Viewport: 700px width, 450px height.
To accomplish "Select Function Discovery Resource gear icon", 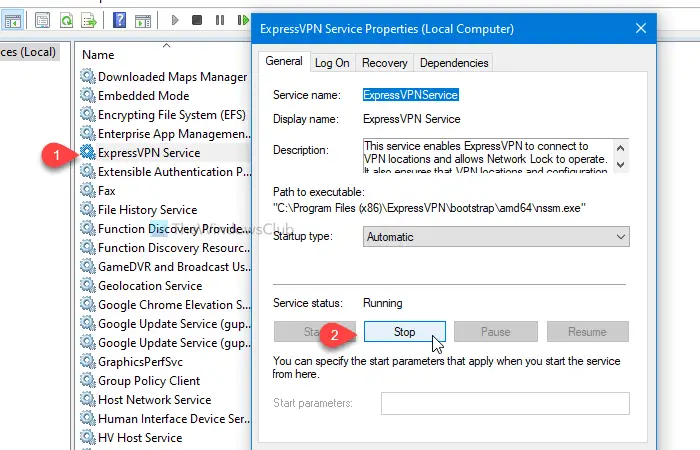I will 88,247.
